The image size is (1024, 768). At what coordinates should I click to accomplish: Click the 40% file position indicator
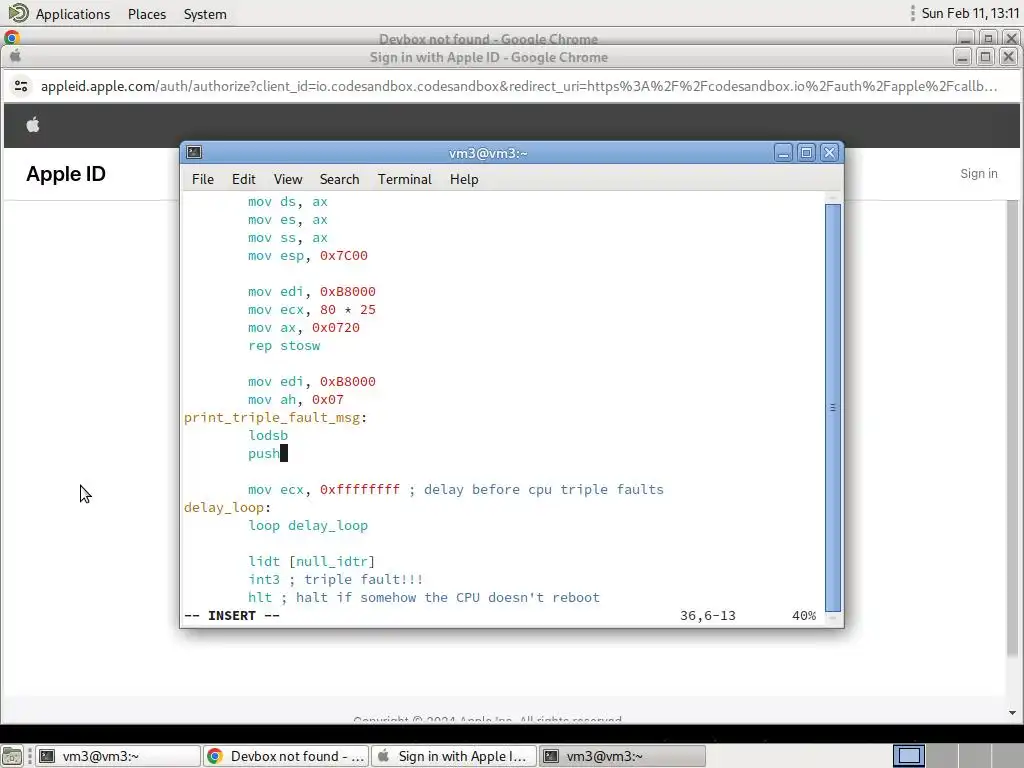tap(804, 616)
